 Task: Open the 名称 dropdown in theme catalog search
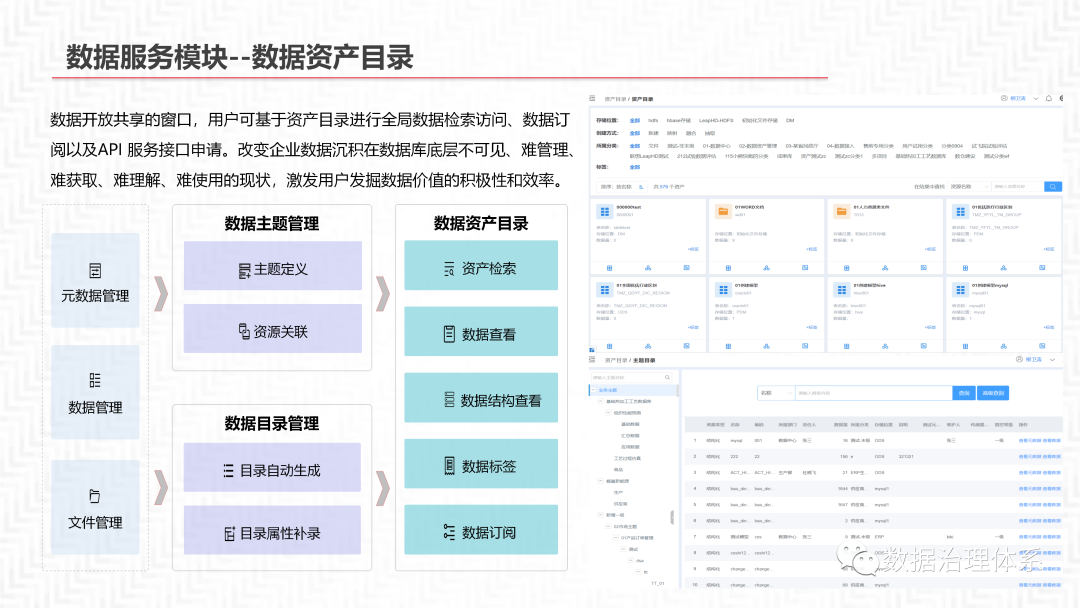point(775,393)
